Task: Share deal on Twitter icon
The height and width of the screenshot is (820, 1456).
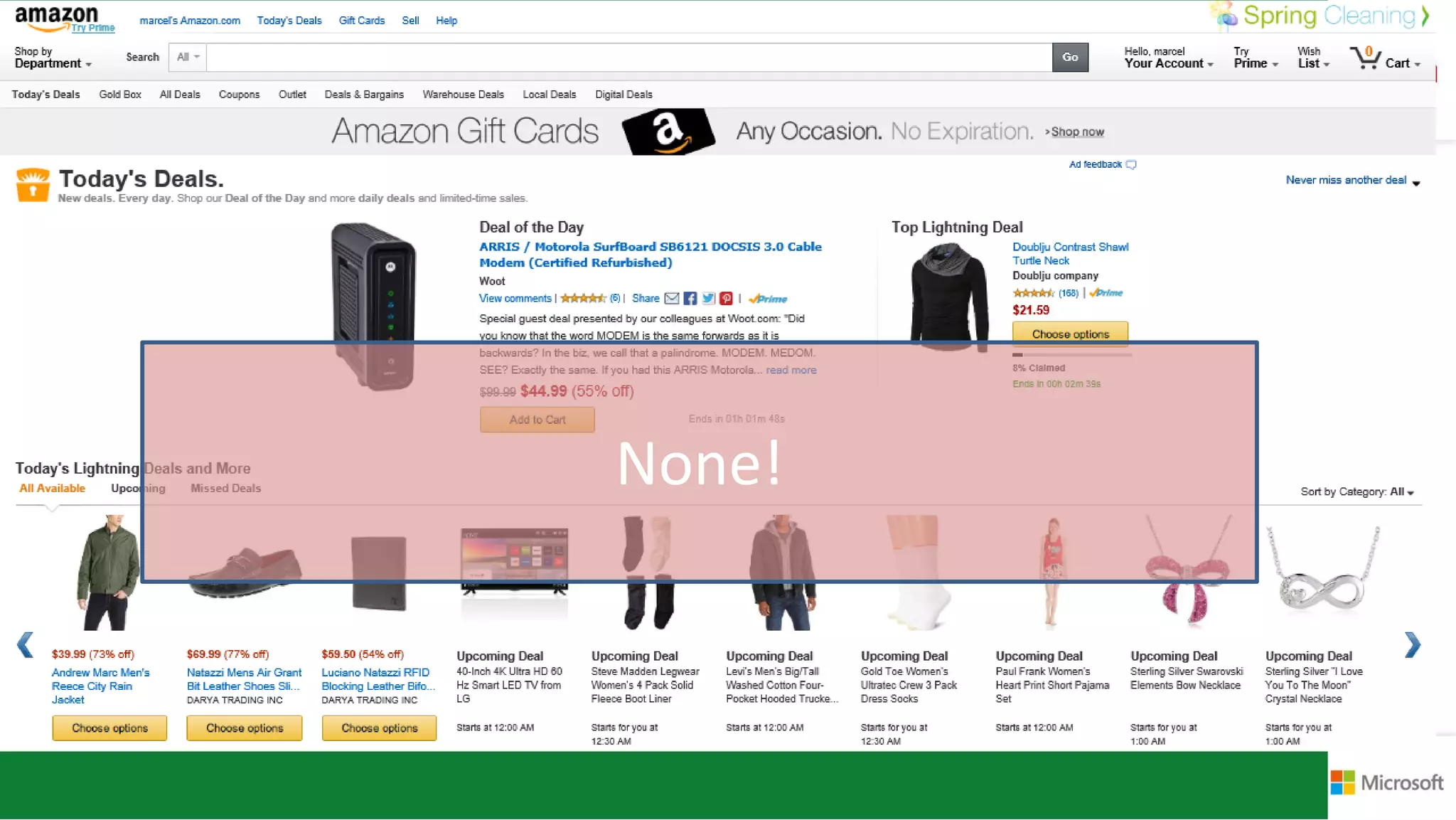Action: pyautogui.click(x=708, y=299)
